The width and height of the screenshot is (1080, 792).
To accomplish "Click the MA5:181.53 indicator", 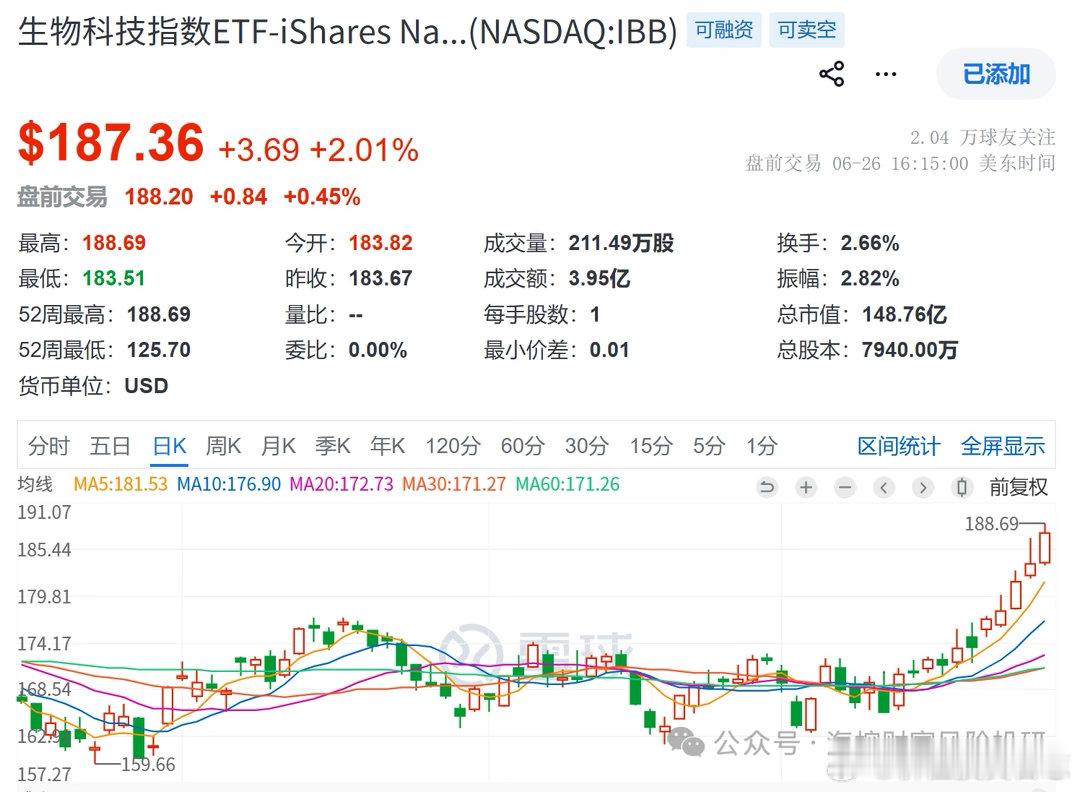I will [121, 484].
